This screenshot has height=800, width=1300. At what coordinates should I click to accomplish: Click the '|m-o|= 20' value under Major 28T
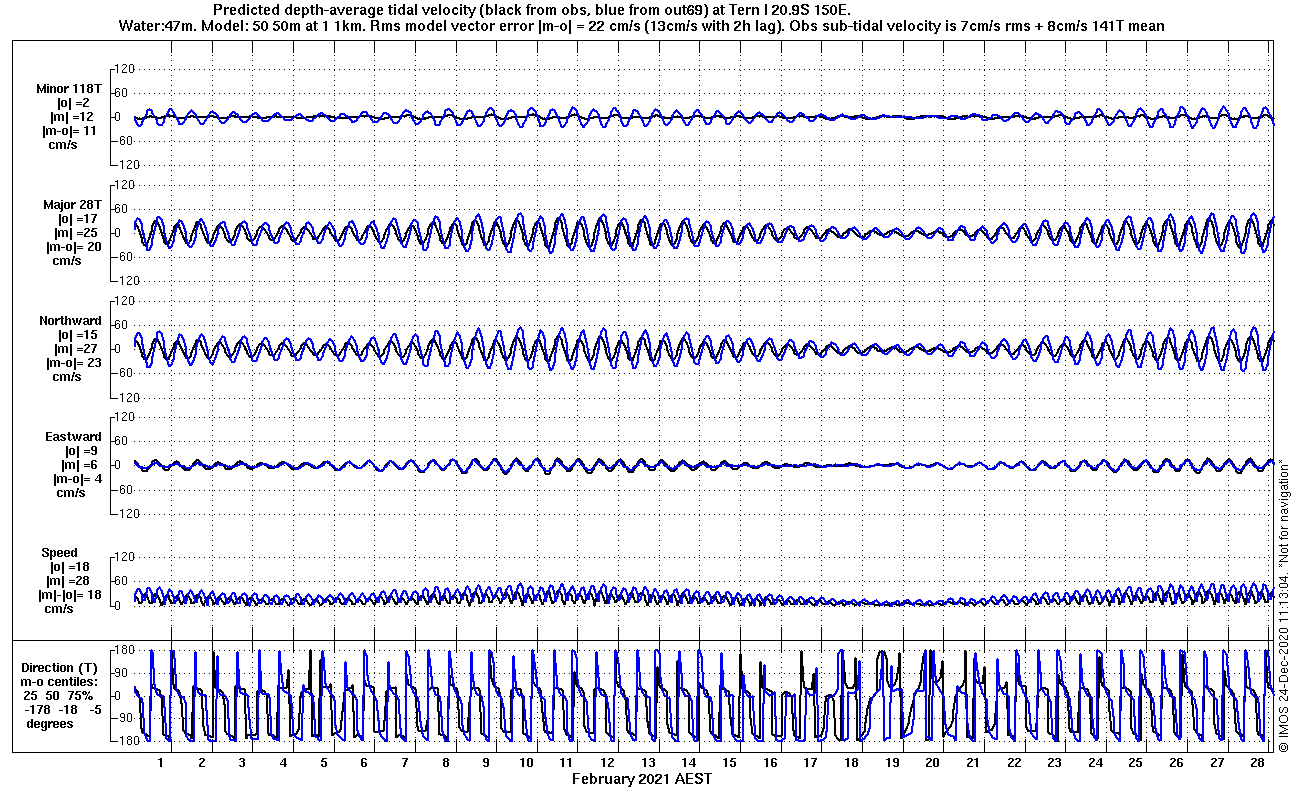point(73,247)
